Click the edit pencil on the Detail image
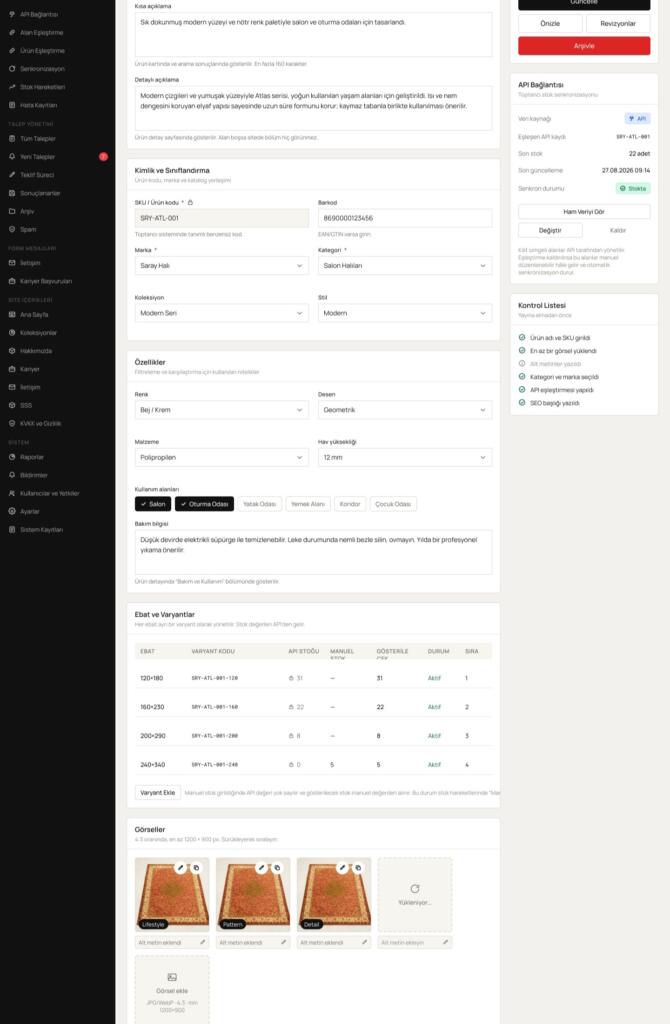This screenshot has height=1024, width=670. 343,868
